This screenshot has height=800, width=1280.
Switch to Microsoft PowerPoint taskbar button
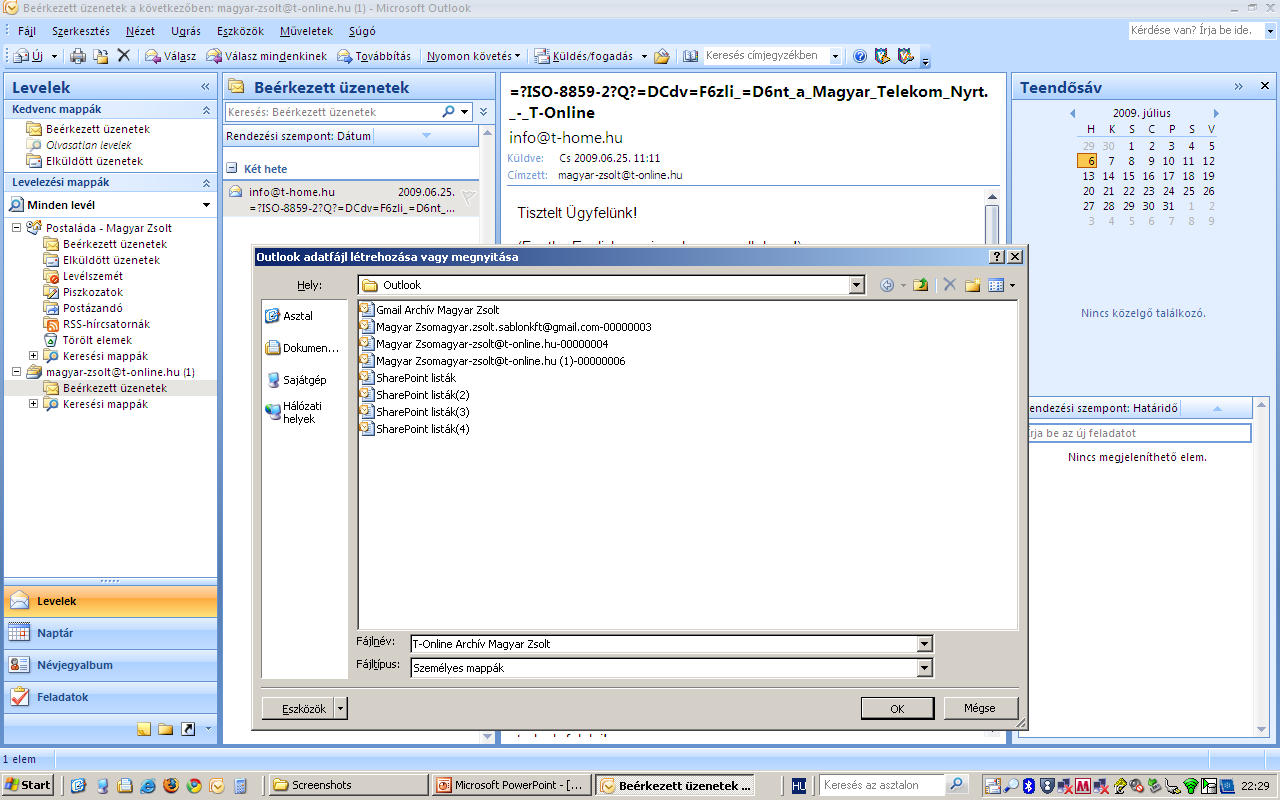click(x=511, y=785)
